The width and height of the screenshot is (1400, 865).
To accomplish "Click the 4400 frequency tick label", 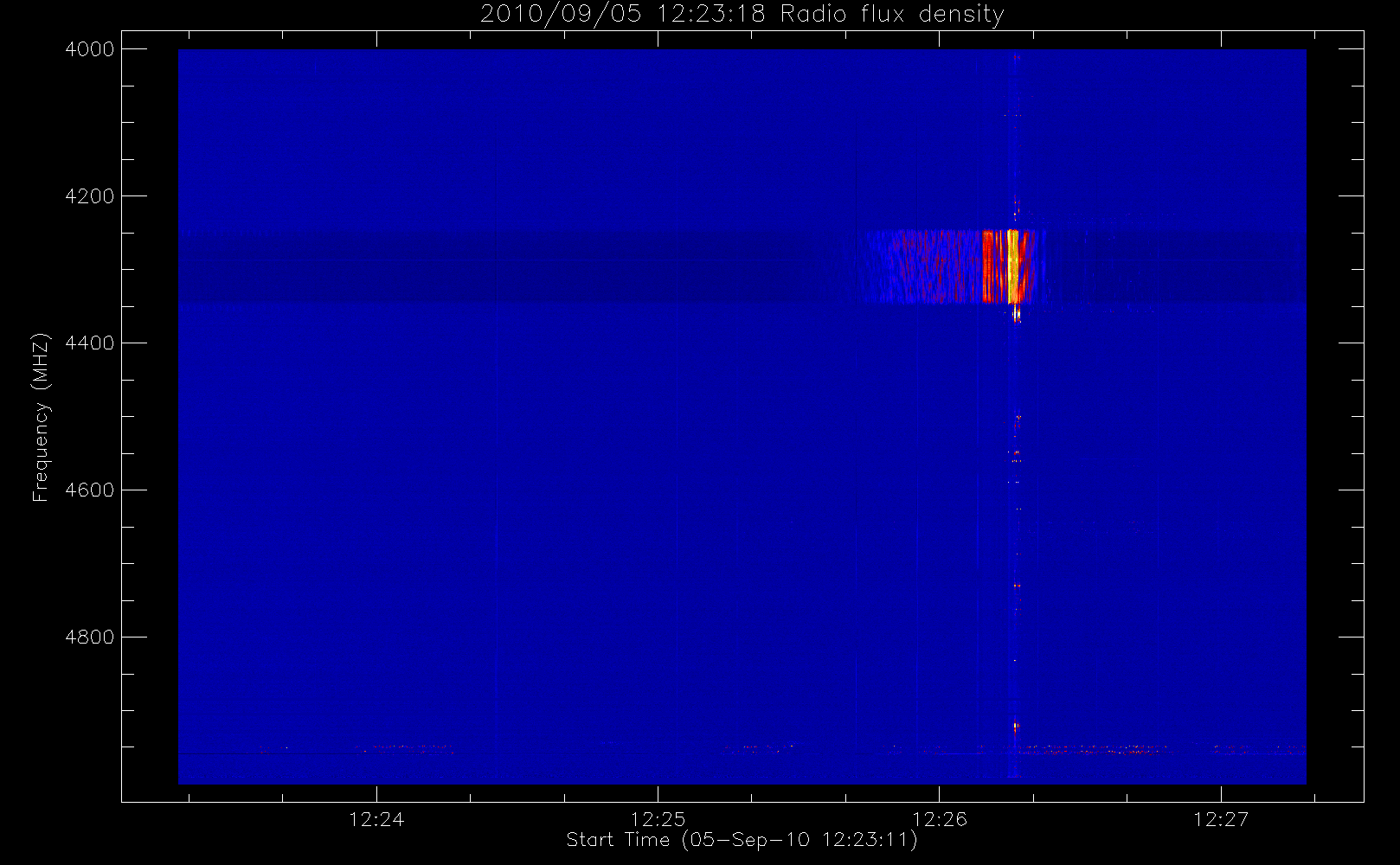I will (x=90, y=343).
